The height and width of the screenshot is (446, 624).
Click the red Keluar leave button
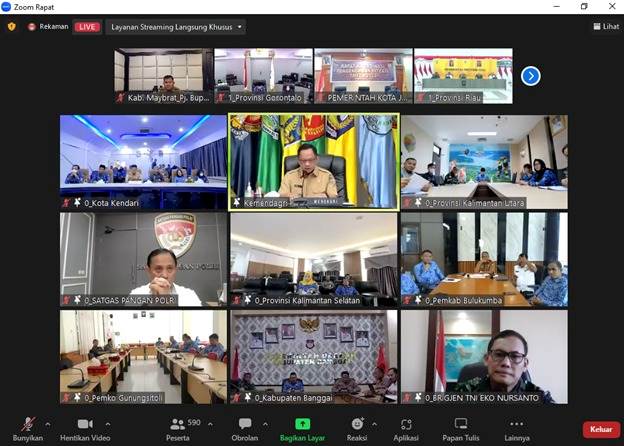tap(598, 429)
